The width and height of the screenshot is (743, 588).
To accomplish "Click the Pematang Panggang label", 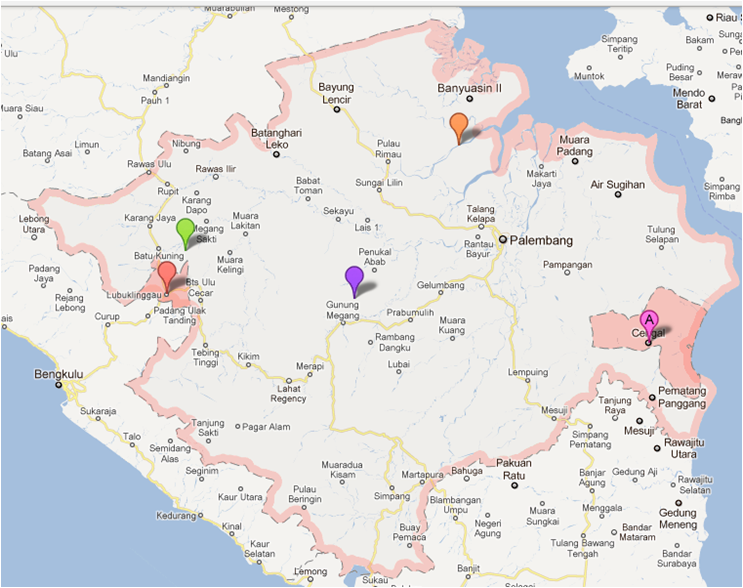I will click(x=682, y=397).
